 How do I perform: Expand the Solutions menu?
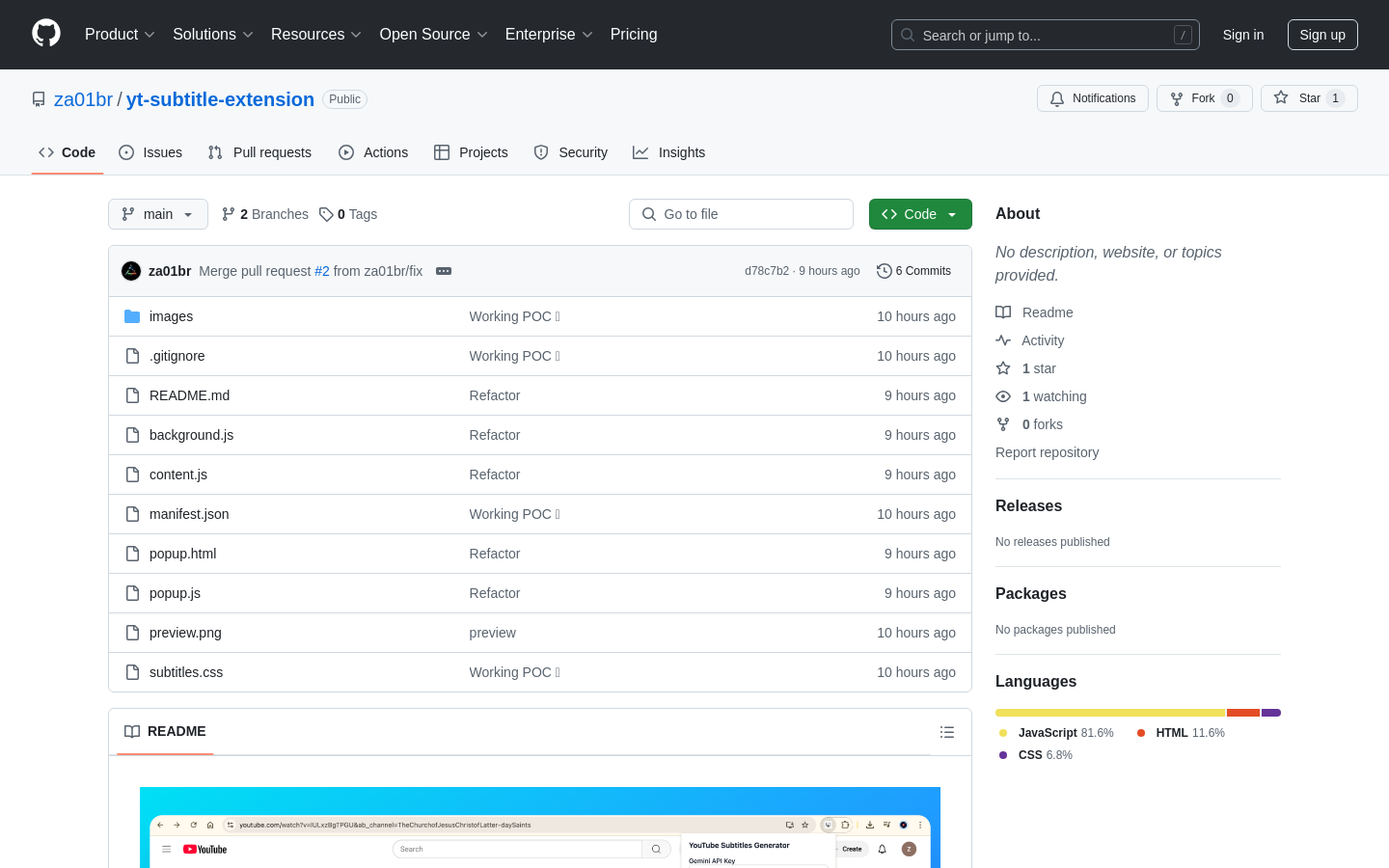click(x=212, y=34)
